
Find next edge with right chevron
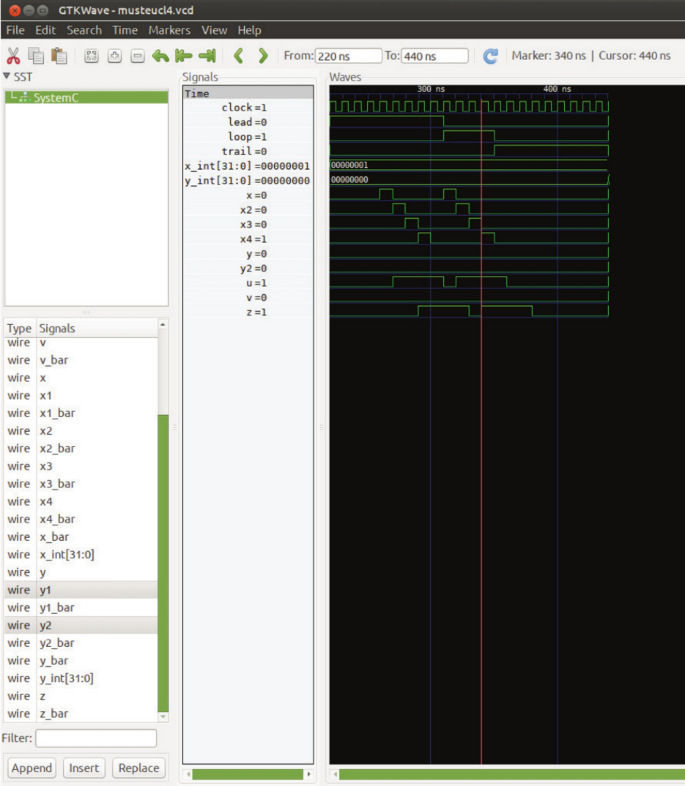pyautogui.click(x=263, y=56)
